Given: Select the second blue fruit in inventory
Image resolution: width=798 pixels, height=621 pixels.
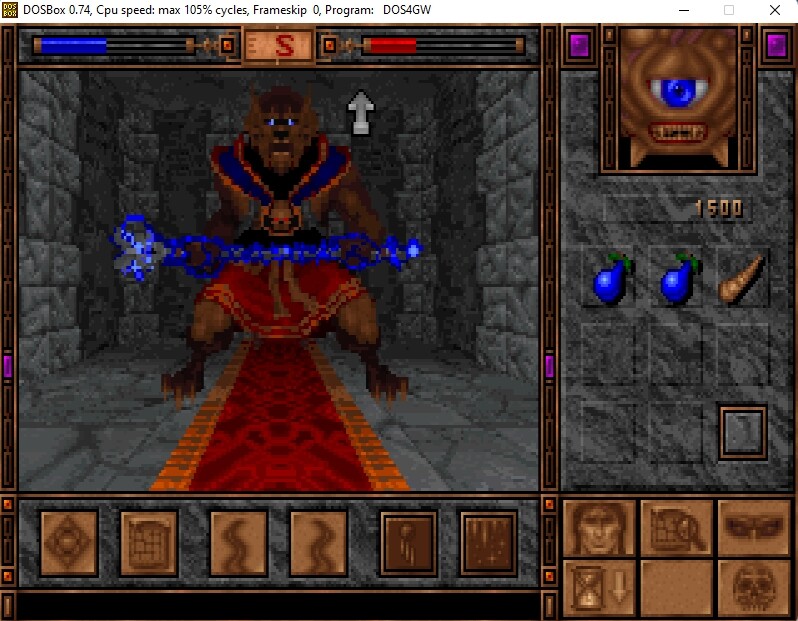Looking at the screenshot, I should pyautogui.click(x=678, y=279).
